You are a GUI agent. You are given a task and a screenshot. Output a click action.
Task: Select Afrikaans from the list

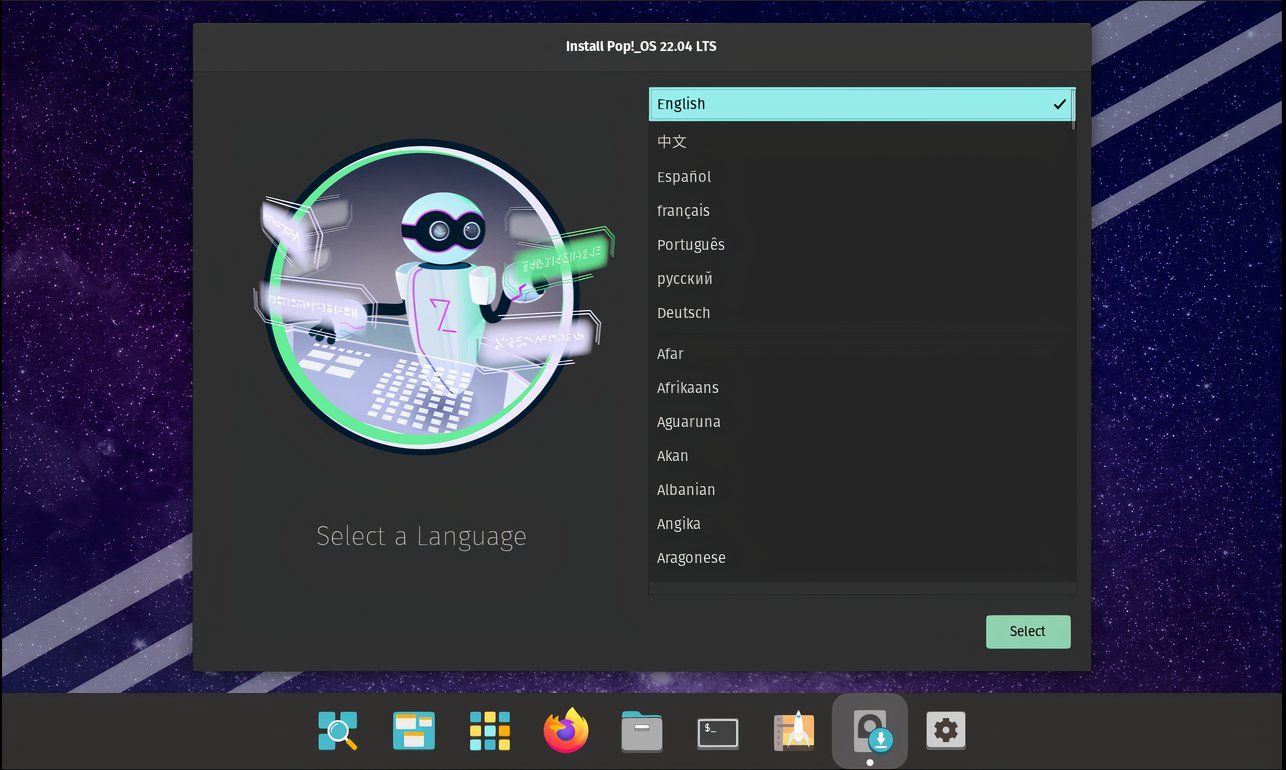point(687,387)
